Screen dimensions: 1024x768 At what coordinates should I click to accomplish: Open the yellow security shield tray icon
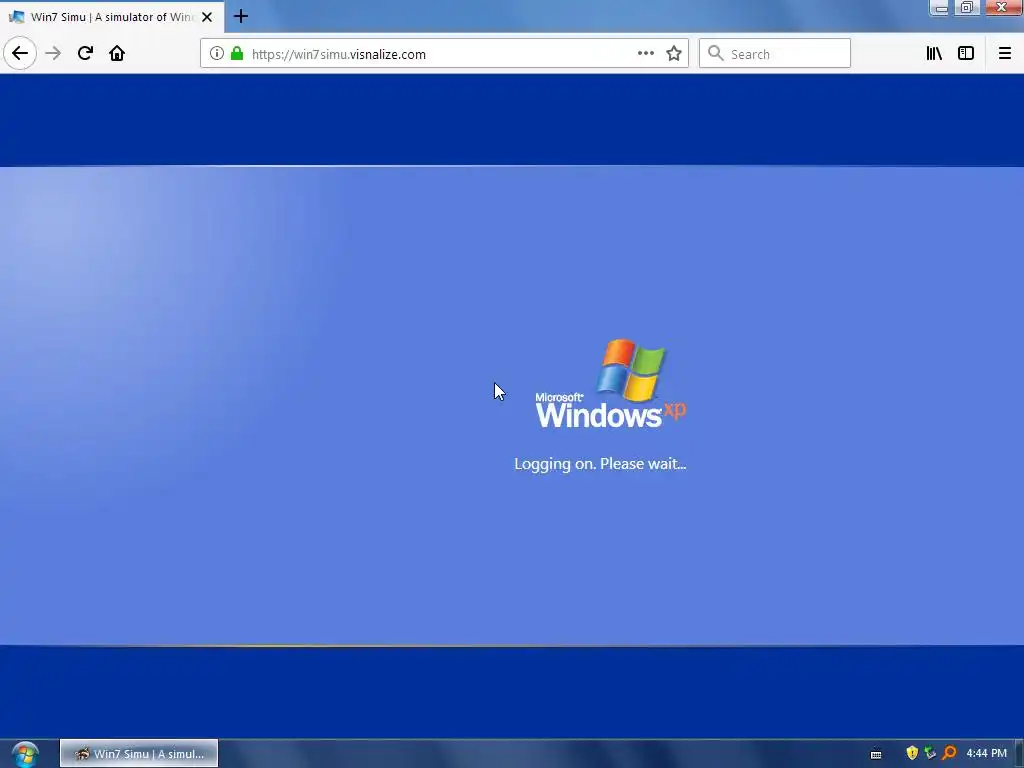[912, 753]
